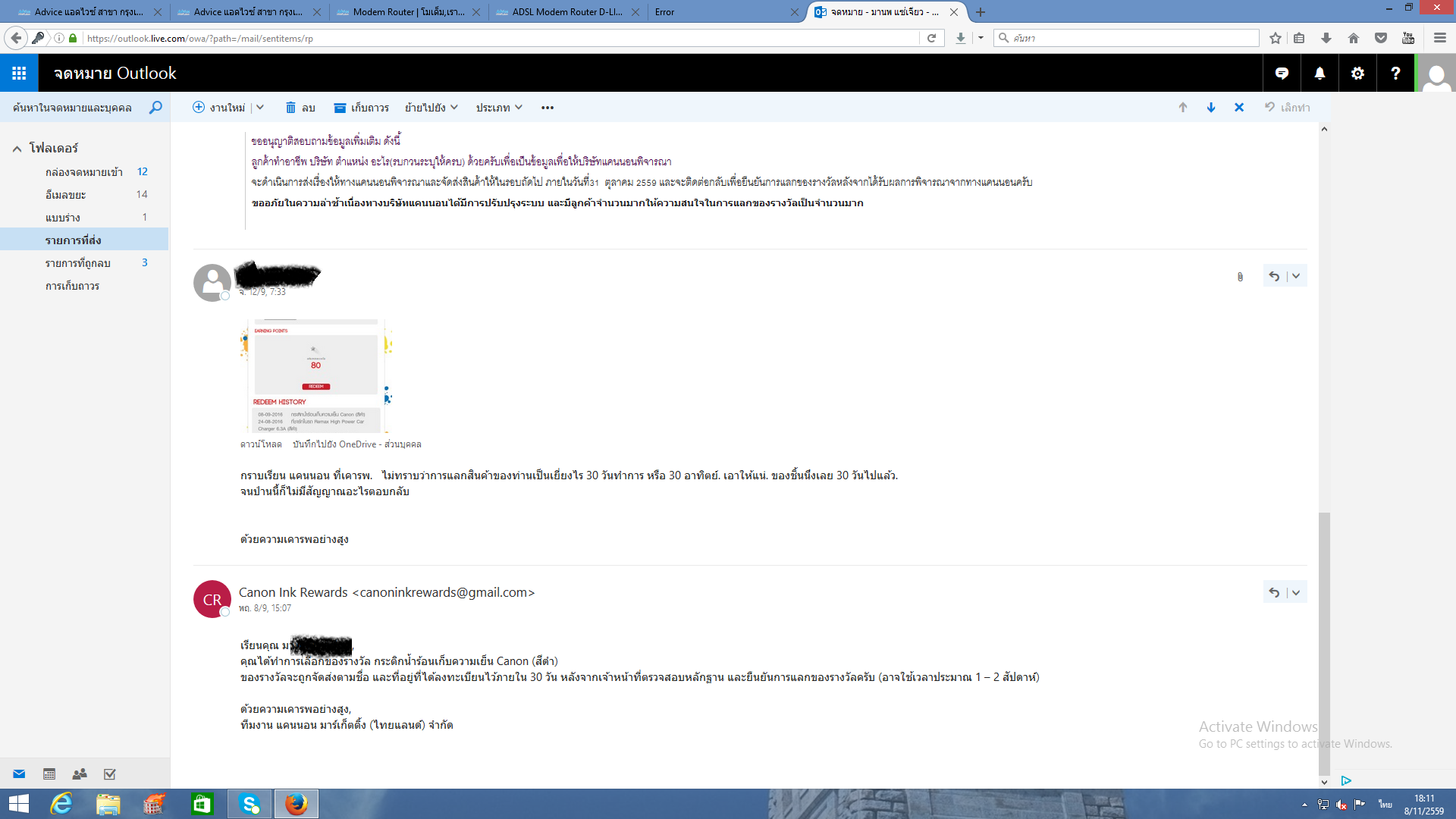Open the app launcher grid icon
The width and height of the screenshot is (1456, 819).
click(x=19, y=73)
